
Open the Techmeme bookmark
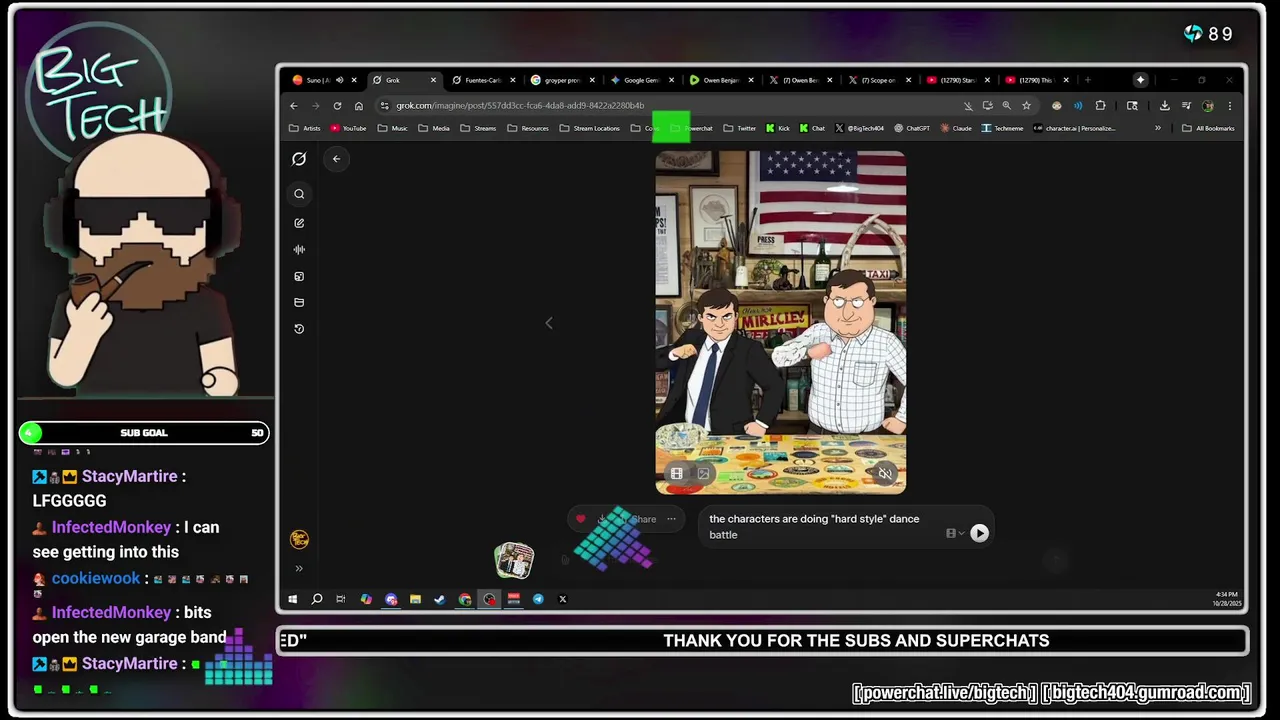click(x=1003, y=128)
